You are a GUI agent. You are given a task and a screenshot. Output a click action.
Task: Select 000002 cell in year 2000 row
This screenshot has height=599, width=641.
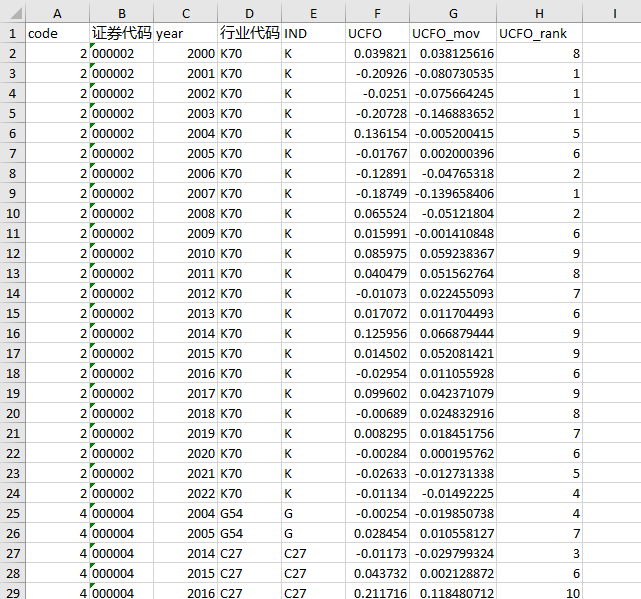click(121, 53)
